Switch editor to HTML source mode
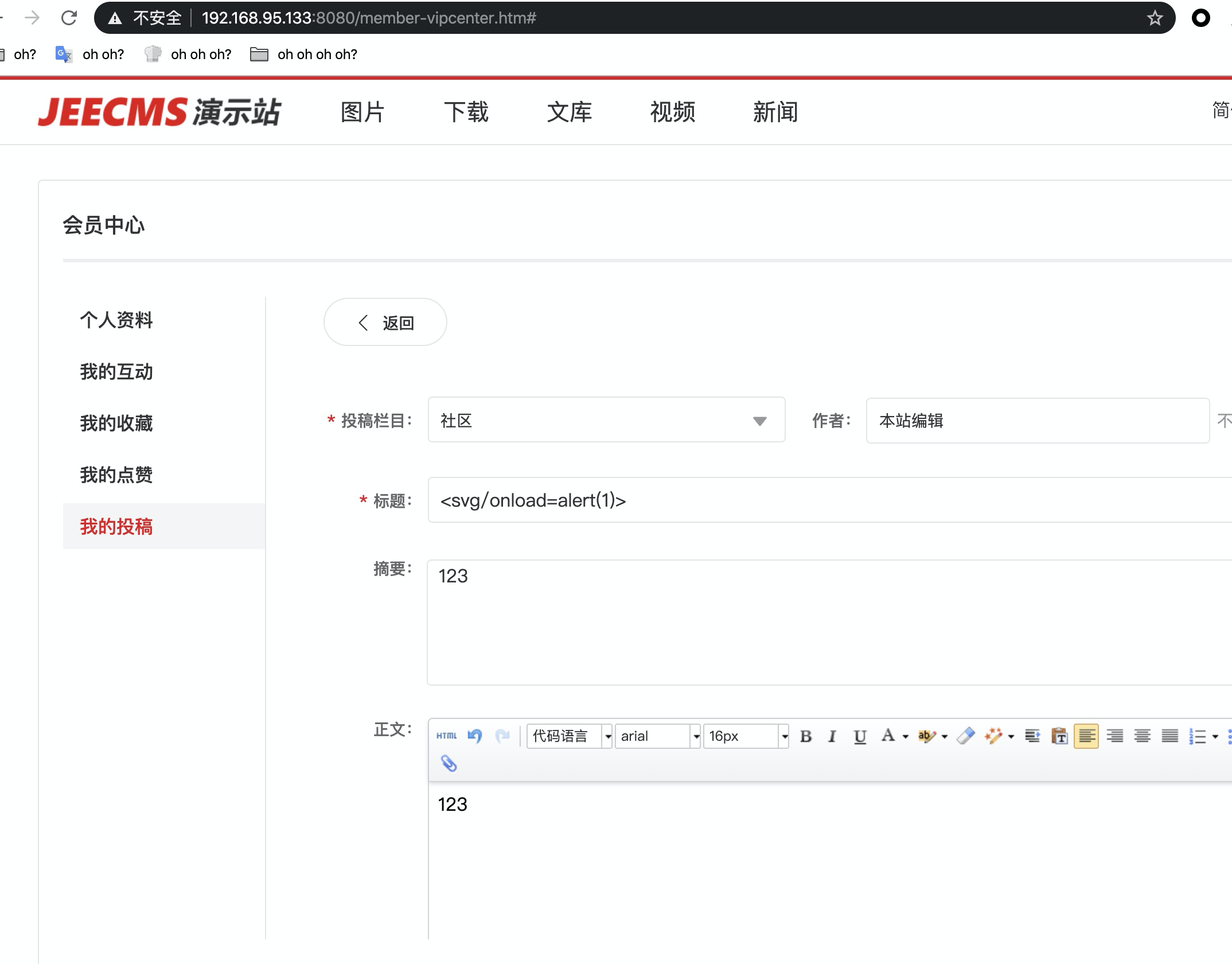The image size is (1232, 964). [447, 736]
